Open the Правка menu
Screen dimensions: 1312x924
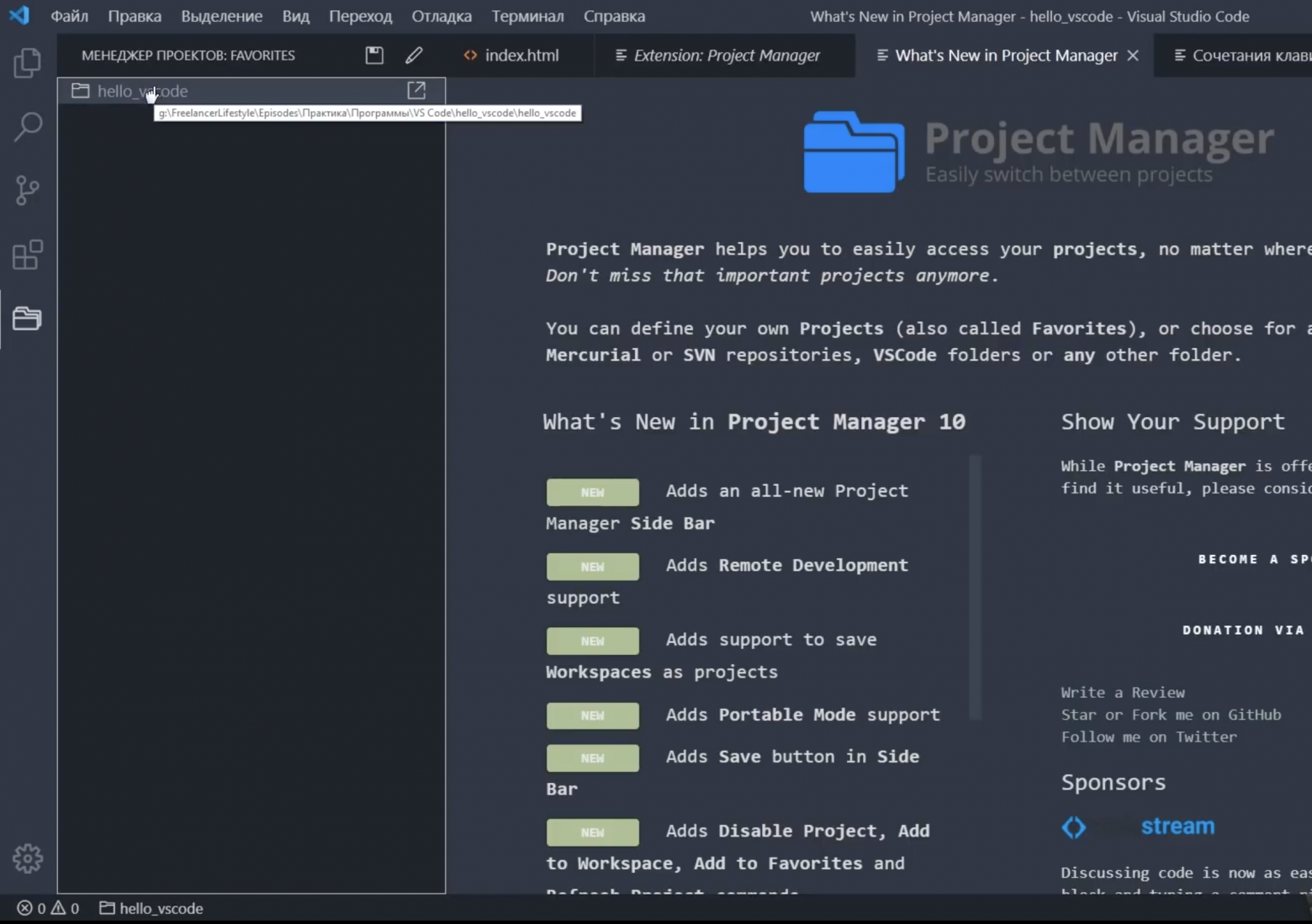coord(135,16)
